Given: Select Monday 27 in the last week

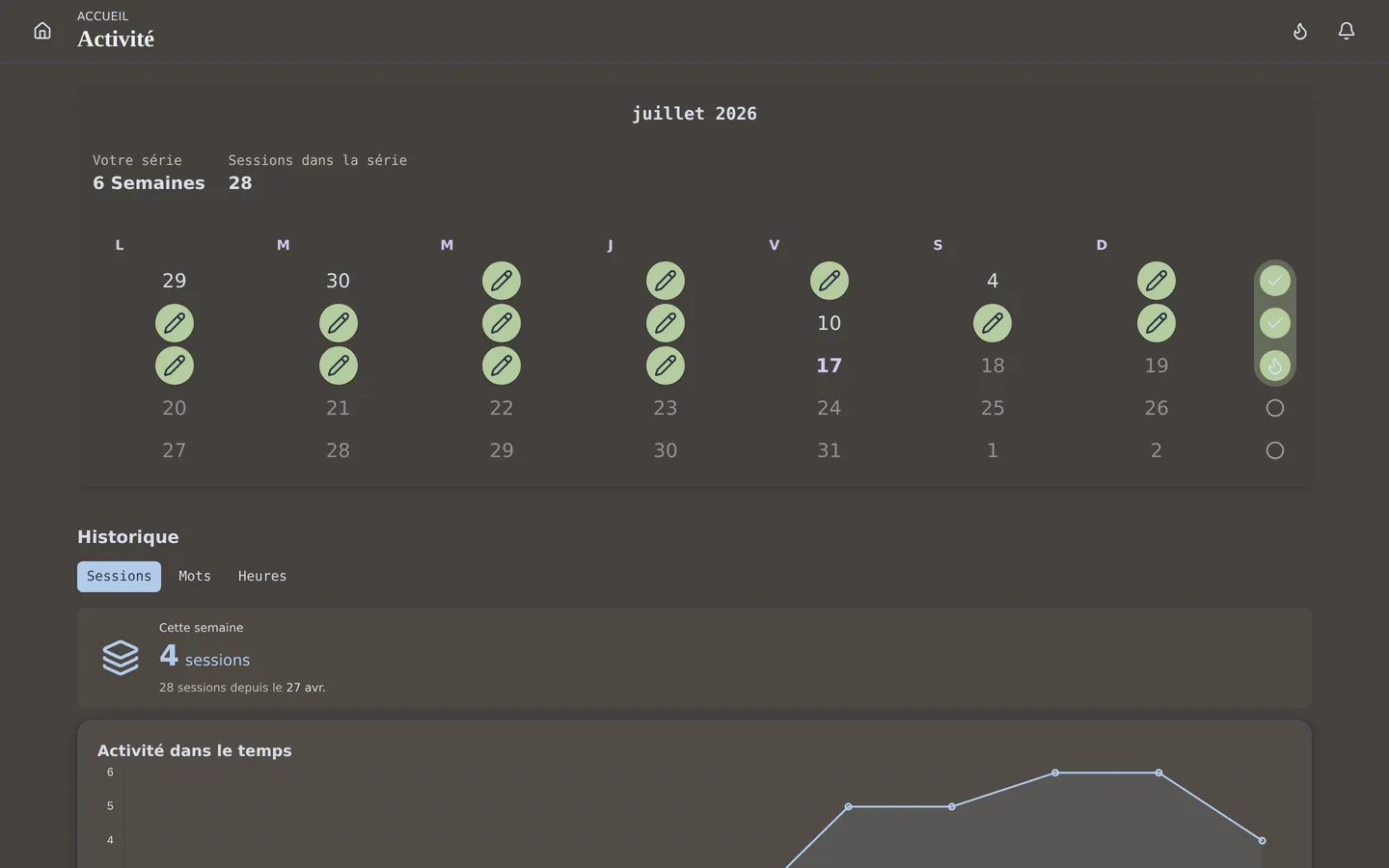Looking at the screenshot, I should tap(175, 450).
